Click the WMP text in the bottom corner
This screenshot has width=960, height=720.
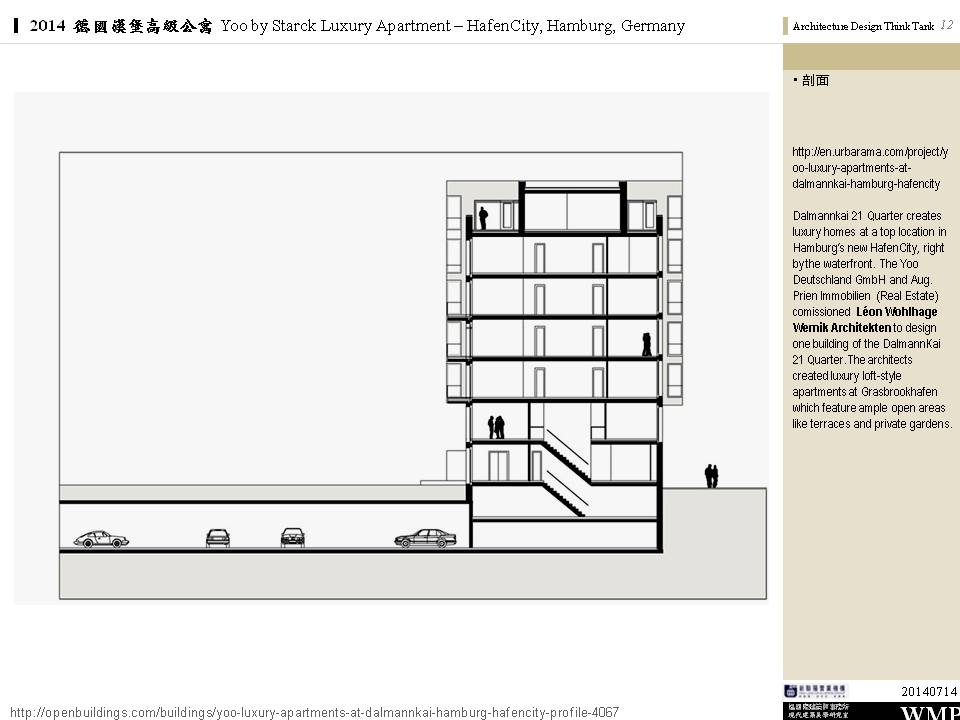930,712
